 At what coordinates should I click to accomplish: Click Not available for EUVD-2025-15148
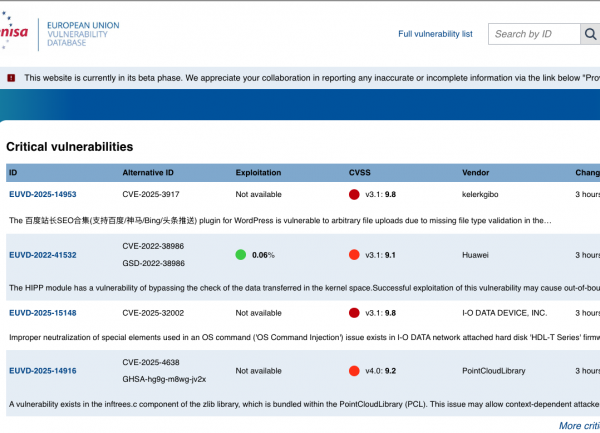(x=258, y=313)
